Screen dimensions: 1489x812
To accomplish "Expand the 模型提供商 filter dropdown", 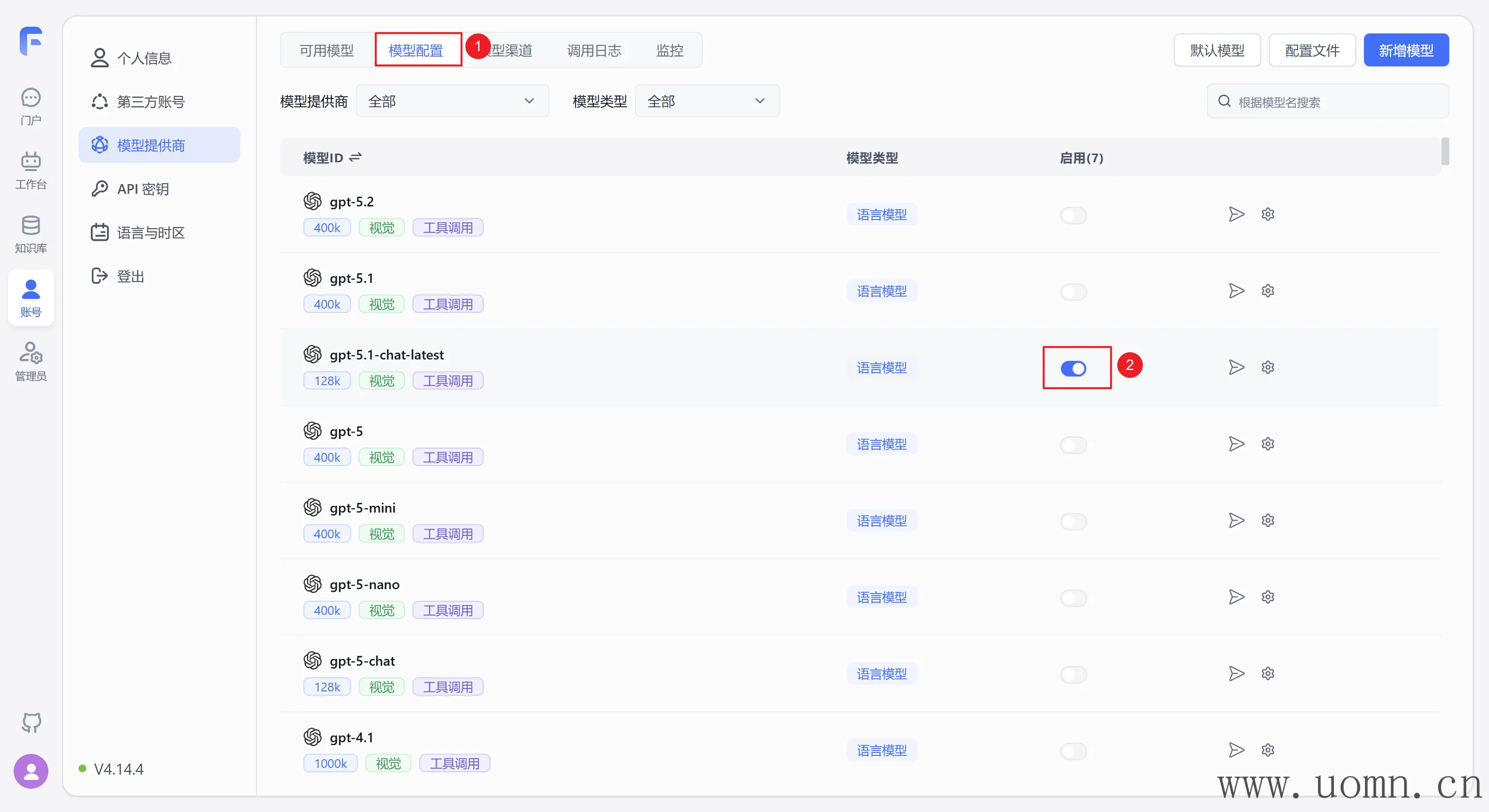I will (x=452, y=101).
